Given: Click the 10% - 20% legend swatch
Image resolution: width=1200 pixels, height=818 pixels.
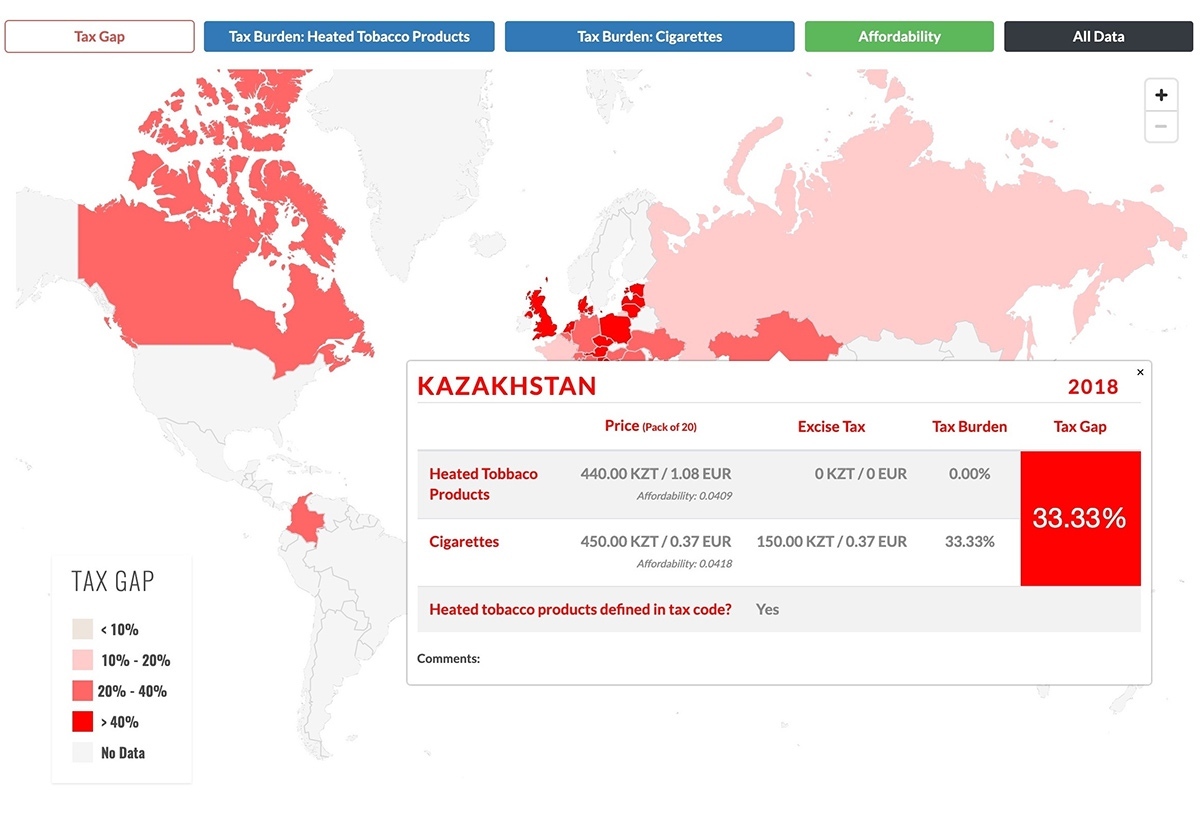Looking at the screenshot, I should click(x=82, y=660).
